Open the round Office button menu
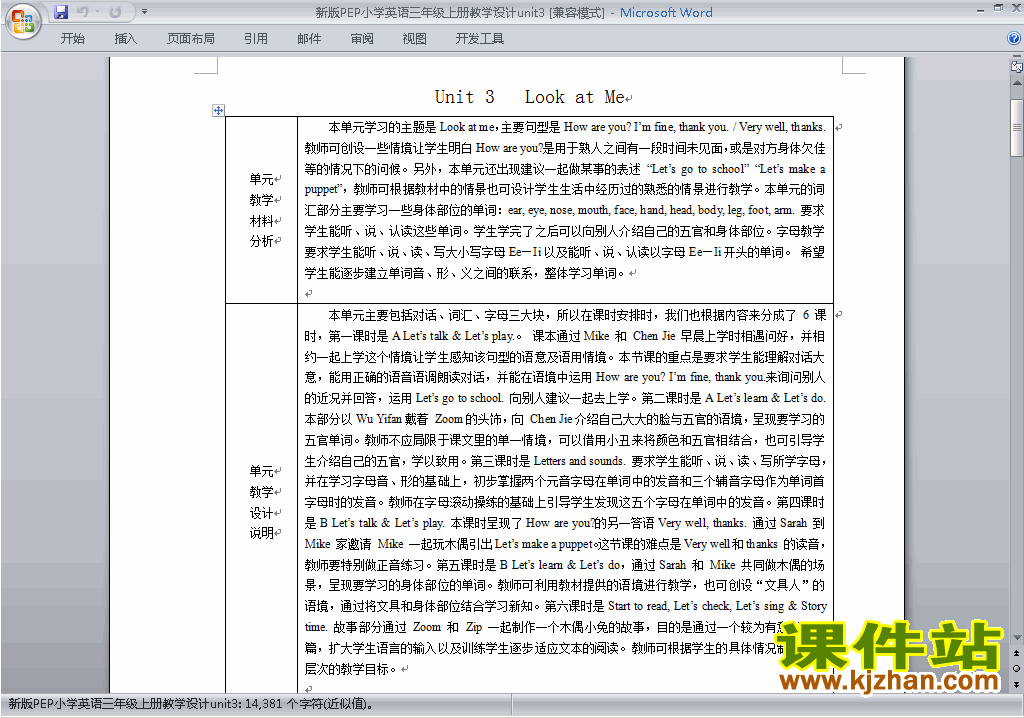 coord(23,20)
